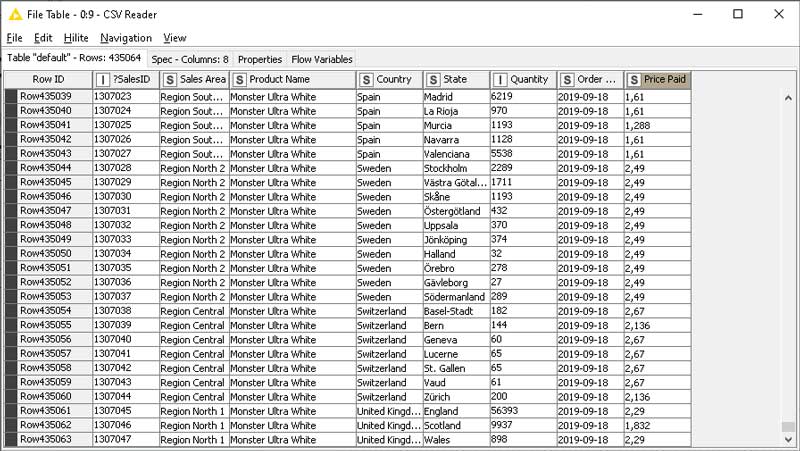
Task: Click the State cell Wales
Action: (x=457, y=439)
